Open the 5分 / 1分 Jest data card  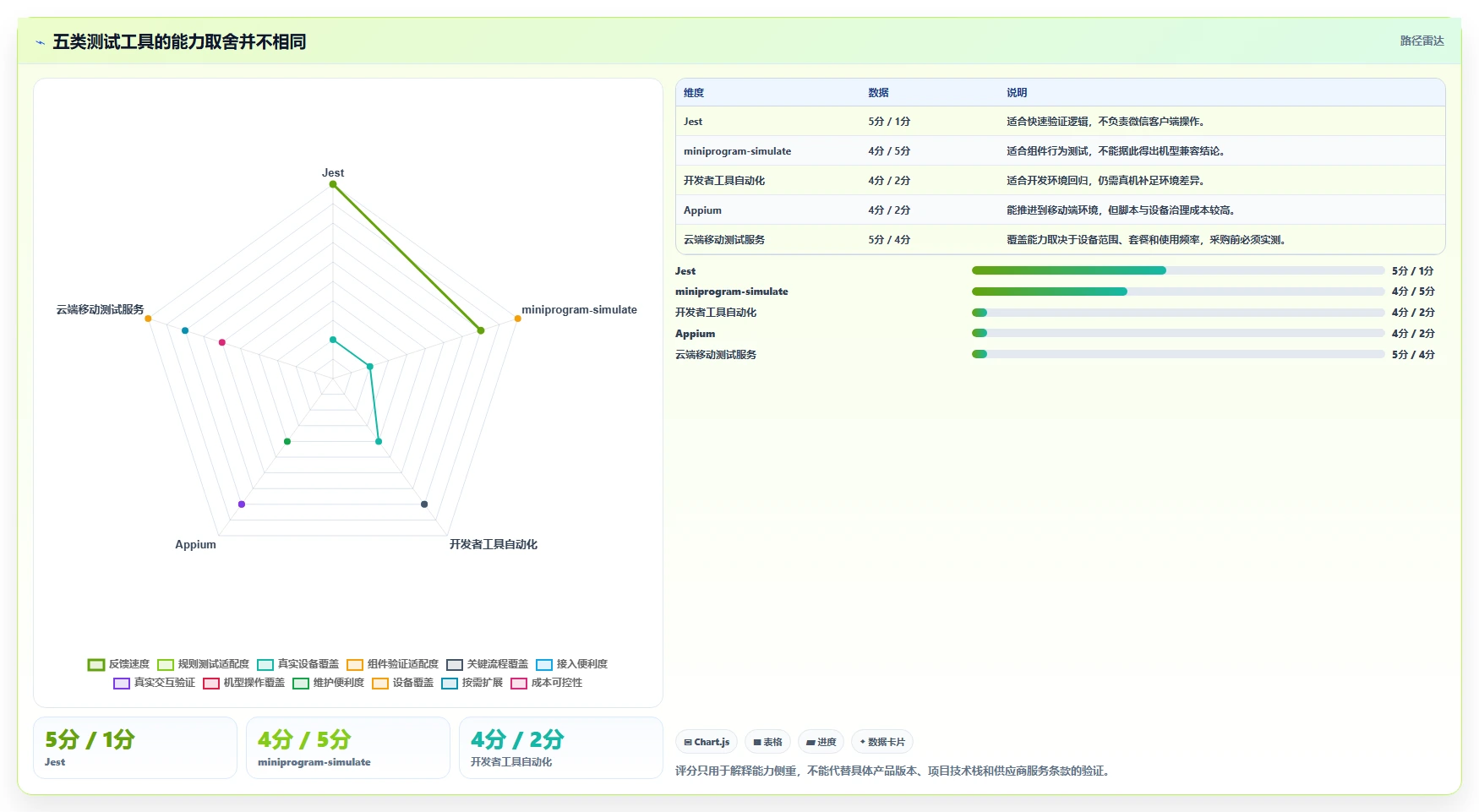pos(135,748)
